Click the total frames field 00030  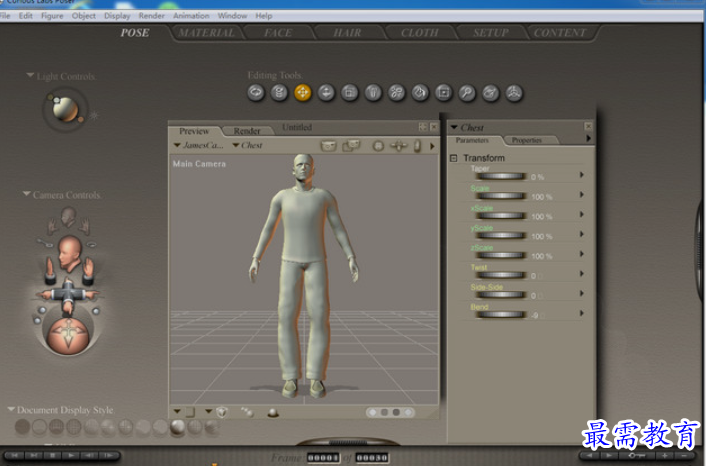click(371, 457)
